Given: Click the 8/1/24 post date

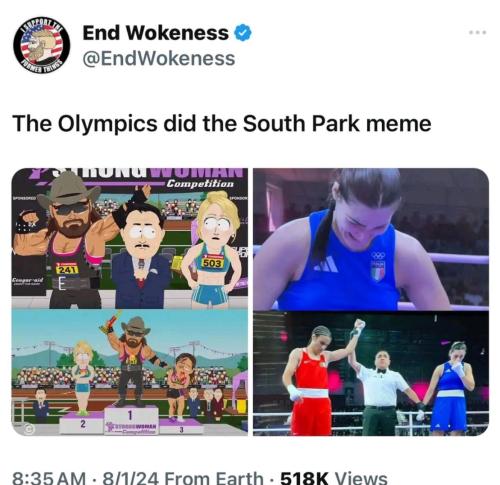Looking at the screenshot, I should pyautogui.click(x=131, y=478).
